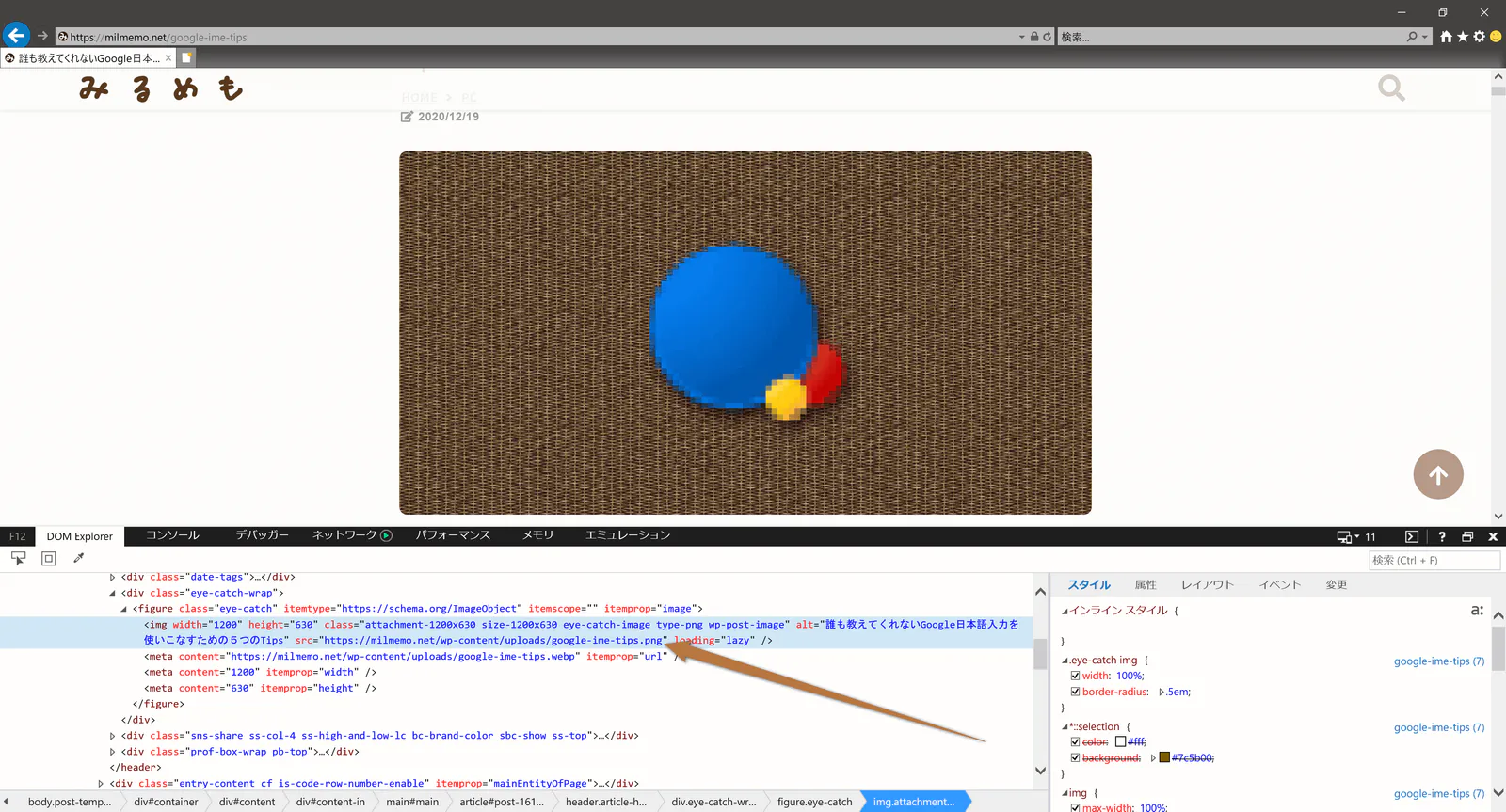
Task: Open the site search magnifier icon
Action: tap(1391, 88)
